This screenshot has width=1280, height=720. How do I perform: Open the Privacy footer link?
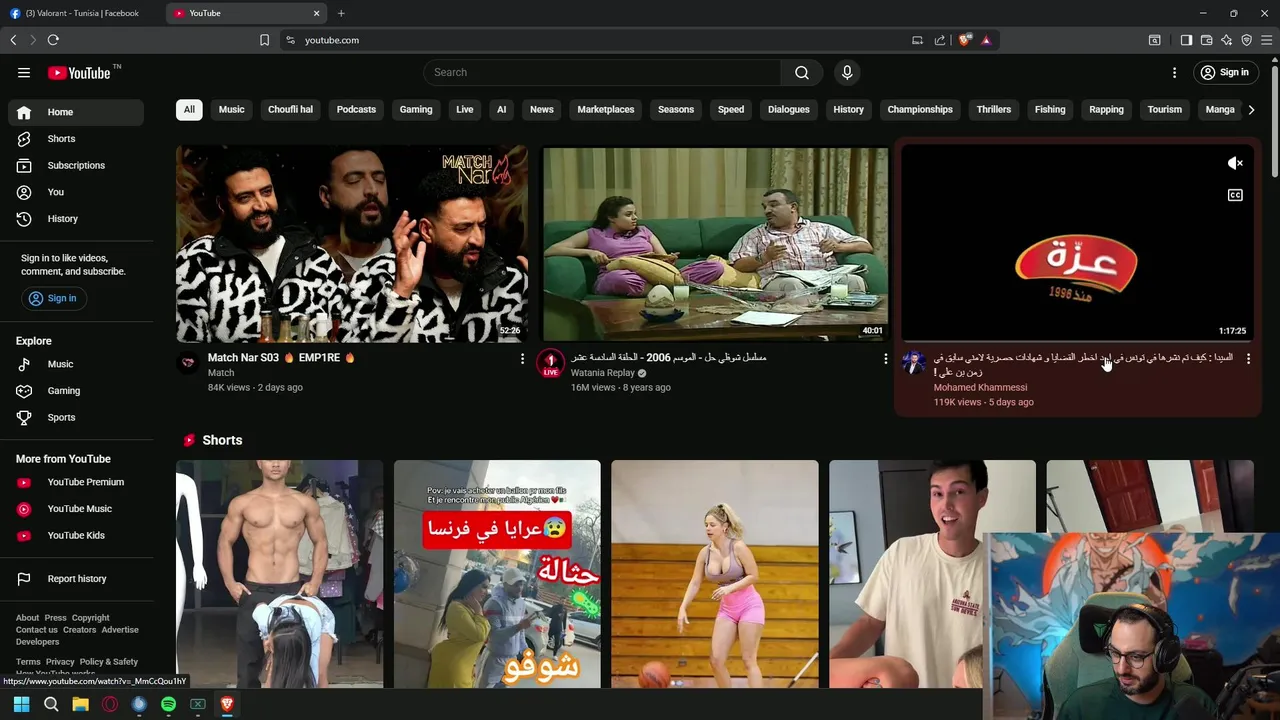[60, 662]
